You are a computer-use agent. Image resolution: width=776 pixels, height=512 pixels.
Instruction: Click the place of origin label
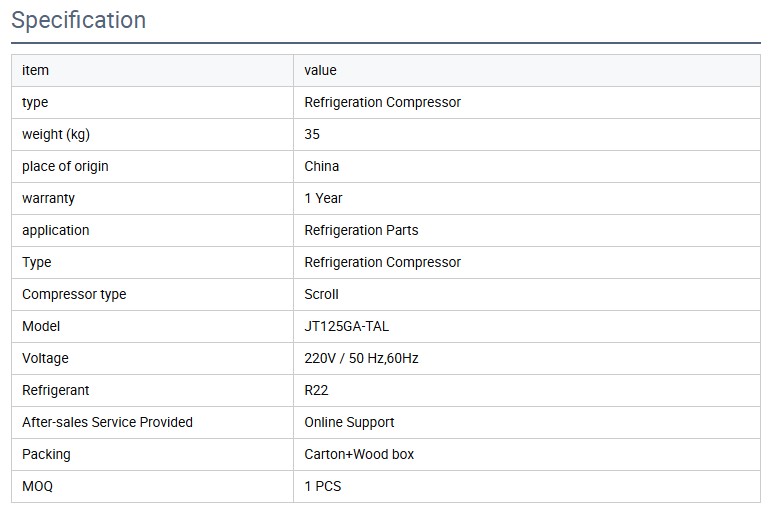click(x=65, y=166)
